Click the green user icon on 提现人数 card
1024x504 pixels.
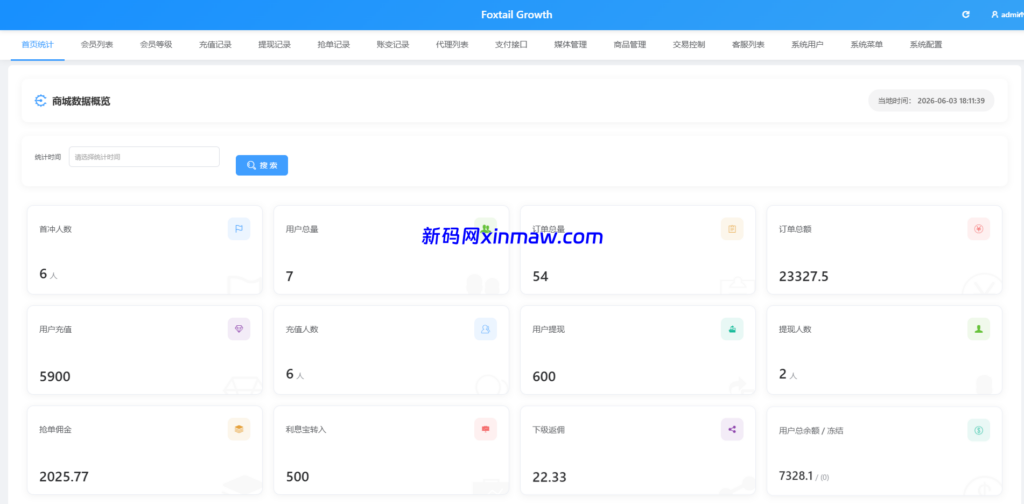coord(978,329)
